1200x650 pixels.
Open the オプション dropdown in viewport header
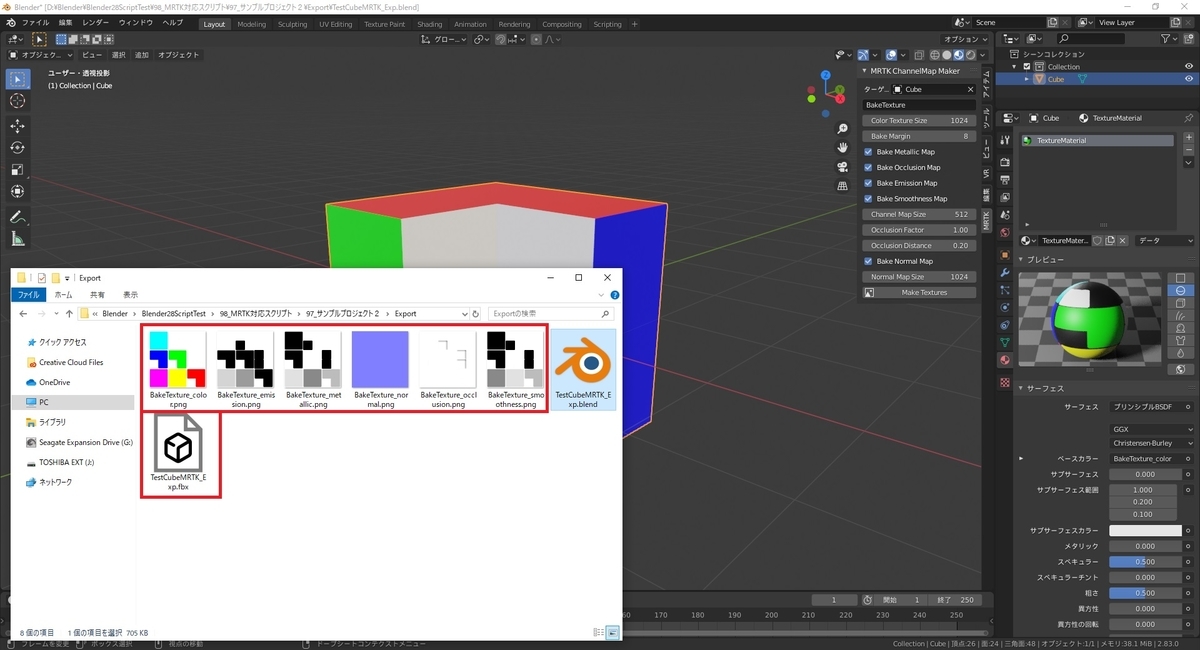964,39
